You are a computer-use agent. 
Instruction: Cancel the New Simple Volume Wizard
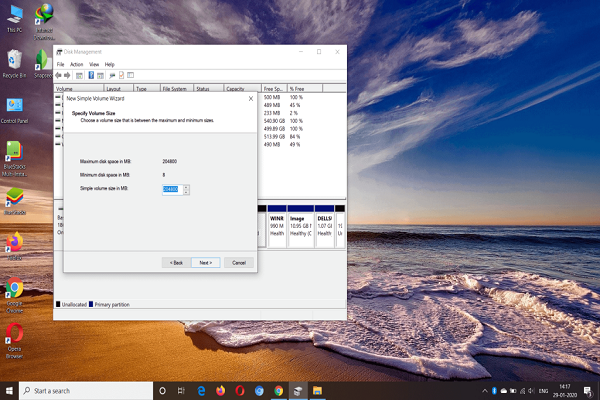[238, 262]
